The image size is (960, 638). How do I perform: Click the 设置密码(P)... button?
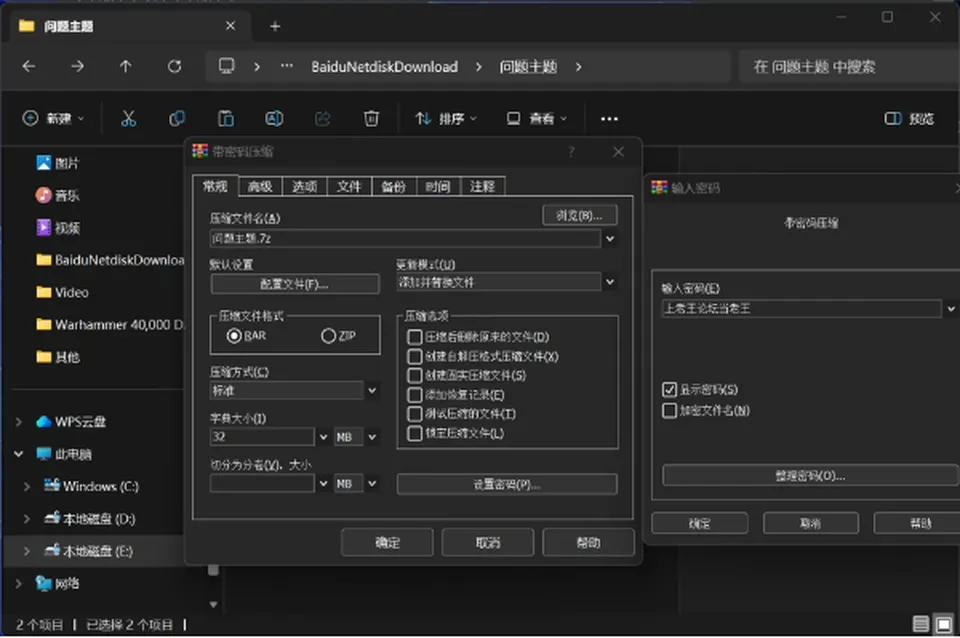click(x=507, y=484)
